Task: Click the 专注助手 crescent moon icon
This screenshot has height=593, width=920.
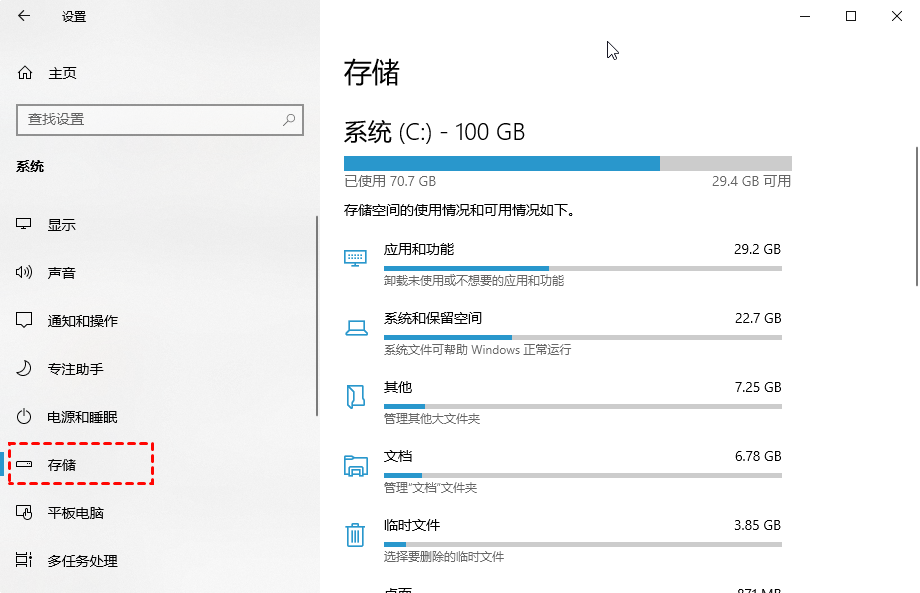Action: pyautogui.click(x=23, y=368)
